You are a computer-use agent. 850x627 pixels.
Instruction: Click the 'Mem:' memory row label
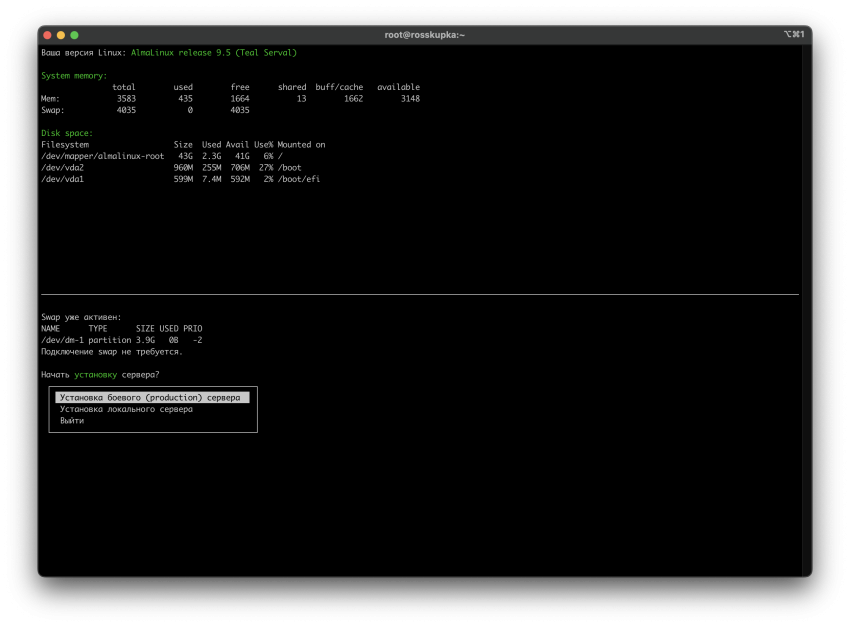point(50,99)
